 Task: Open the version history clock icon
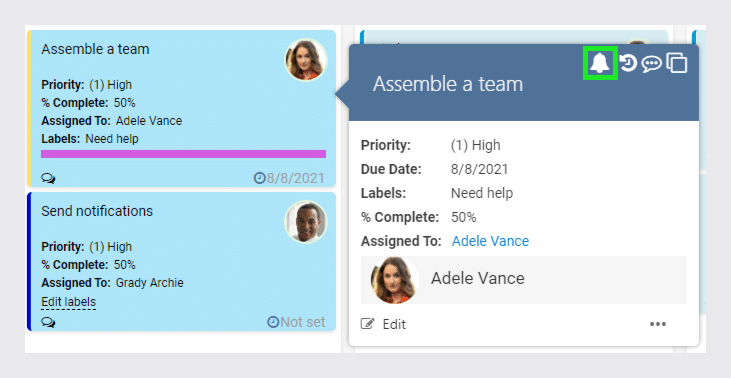coord(628,63)
